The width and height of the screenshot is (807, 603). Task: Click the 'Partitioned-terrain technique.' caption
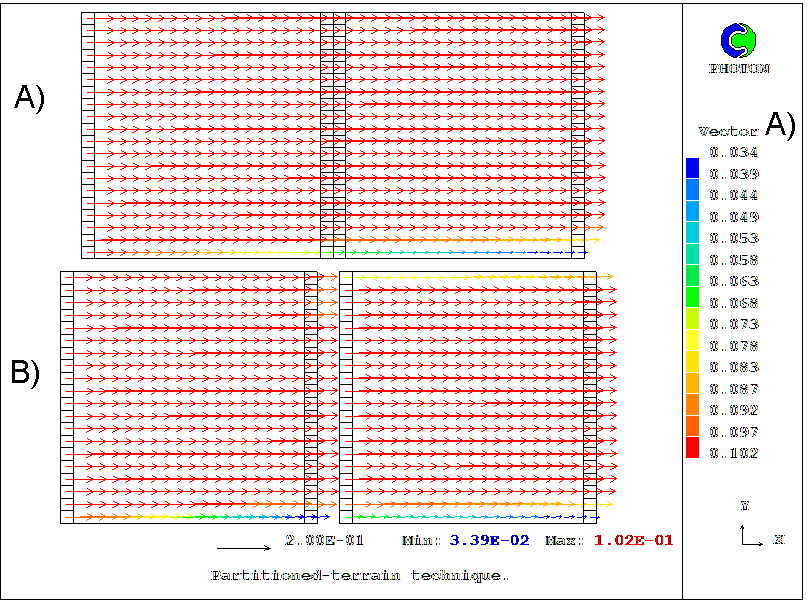360,576
